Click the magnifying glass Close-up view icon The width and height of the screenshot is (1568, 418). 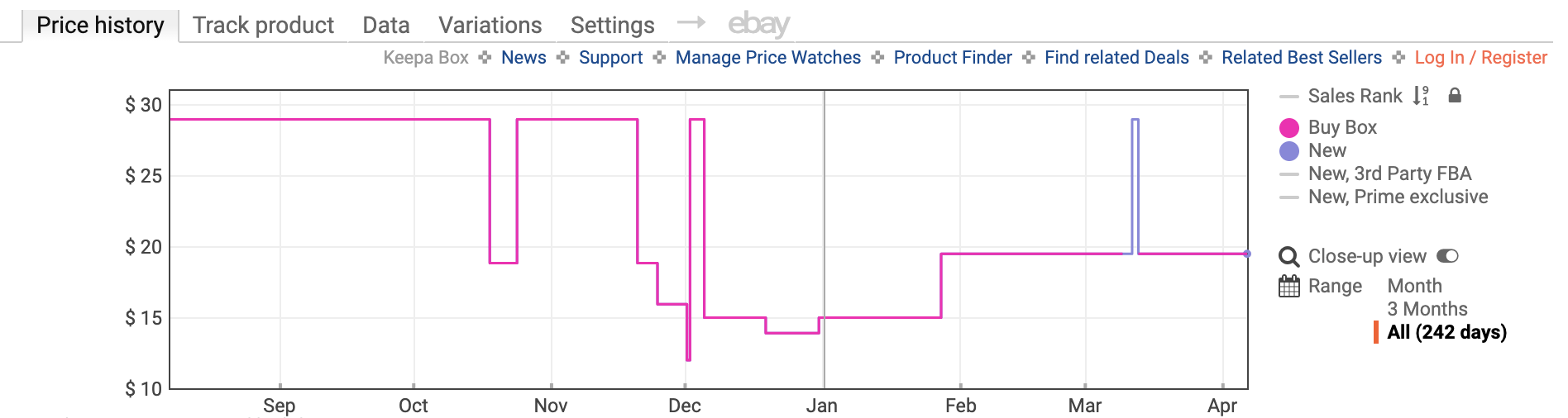(1288, 256)
